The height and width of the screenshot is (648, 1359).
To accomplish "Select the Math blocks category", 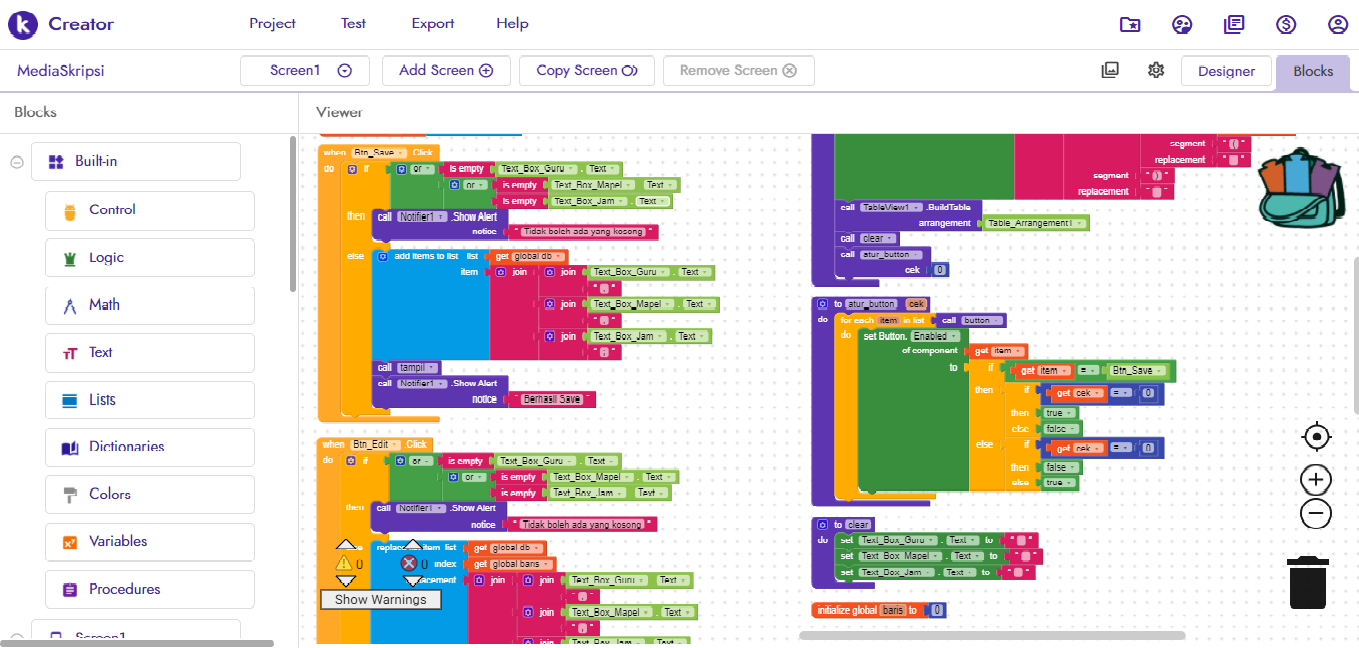I will tap(150, 305).
